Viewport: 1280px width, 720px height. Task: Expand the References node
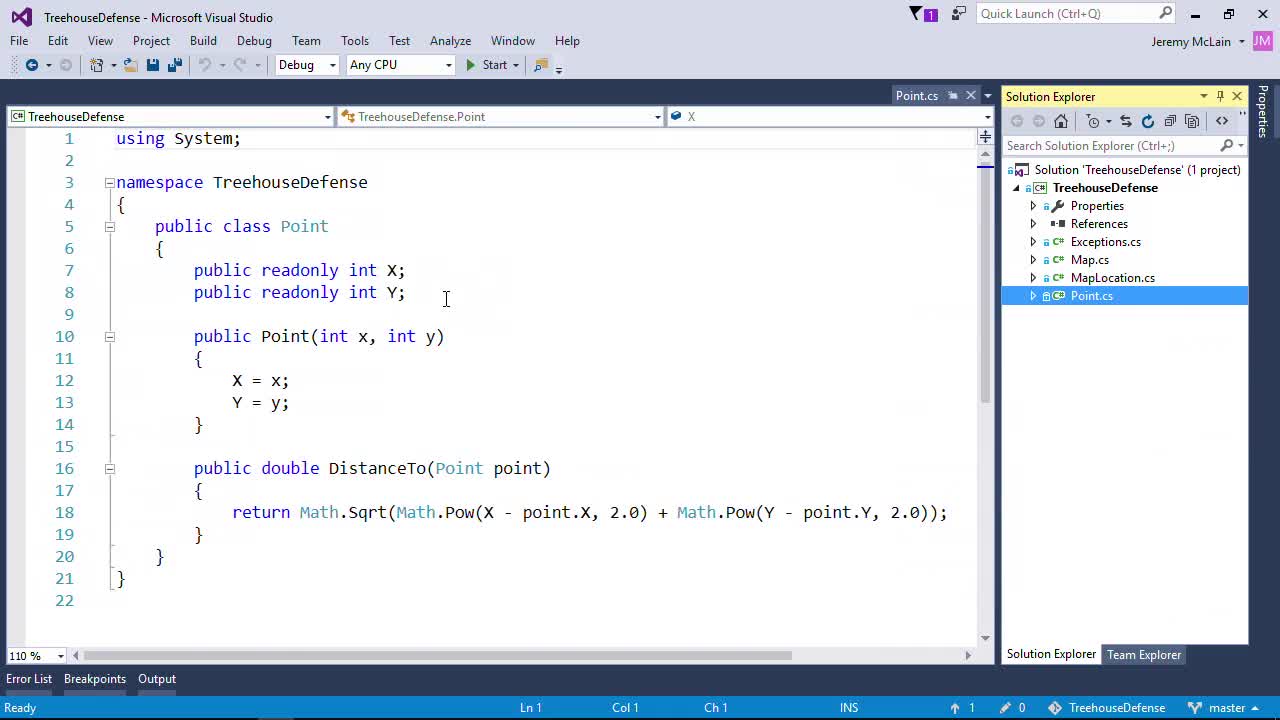[x=1033, y=224]
